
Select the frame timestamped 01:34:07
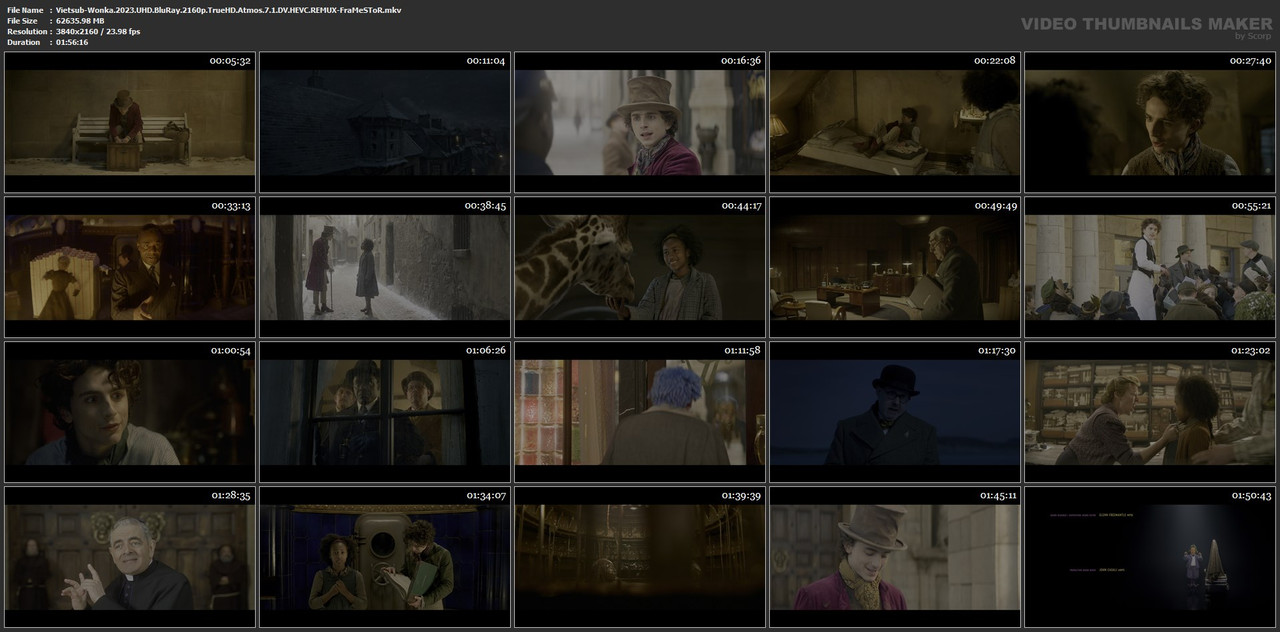pyautogui.click(x=385, y=557)
